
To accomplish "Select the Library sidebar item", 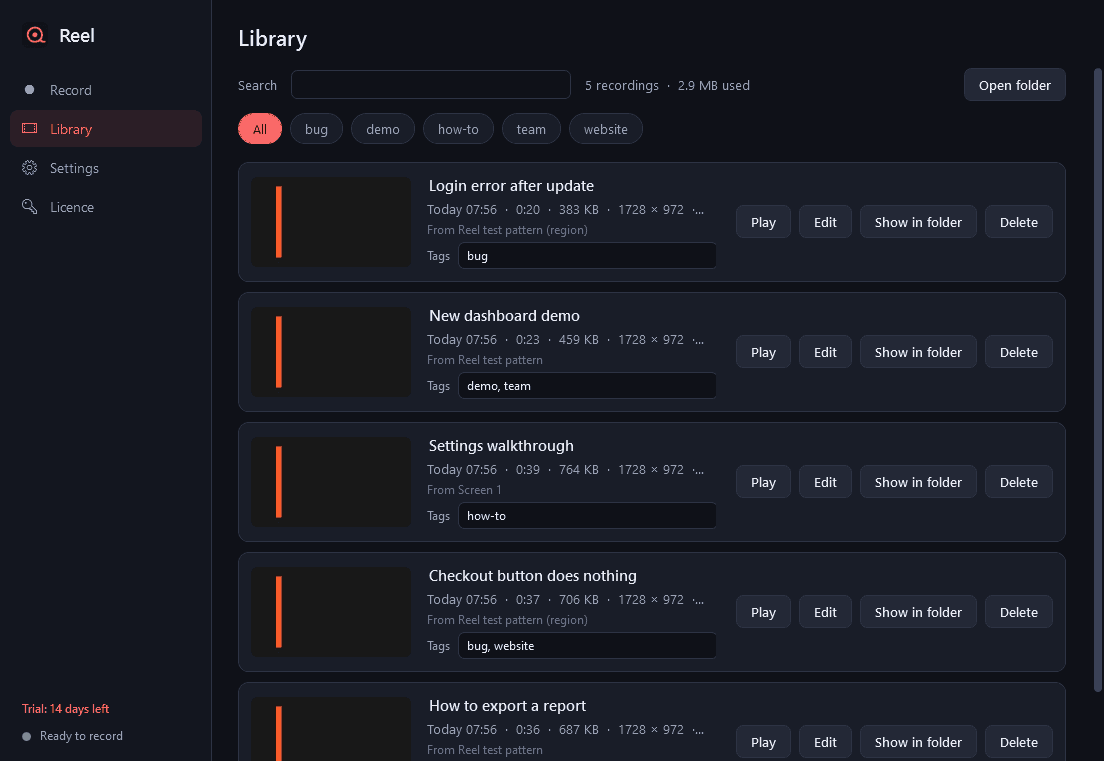I will 106,129.
